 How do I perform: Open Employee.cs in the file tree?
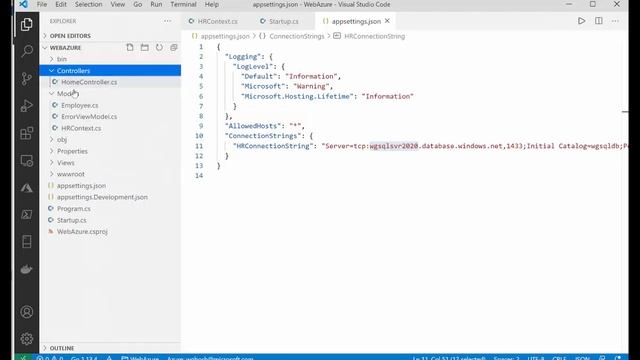click(x=80, y=105)
